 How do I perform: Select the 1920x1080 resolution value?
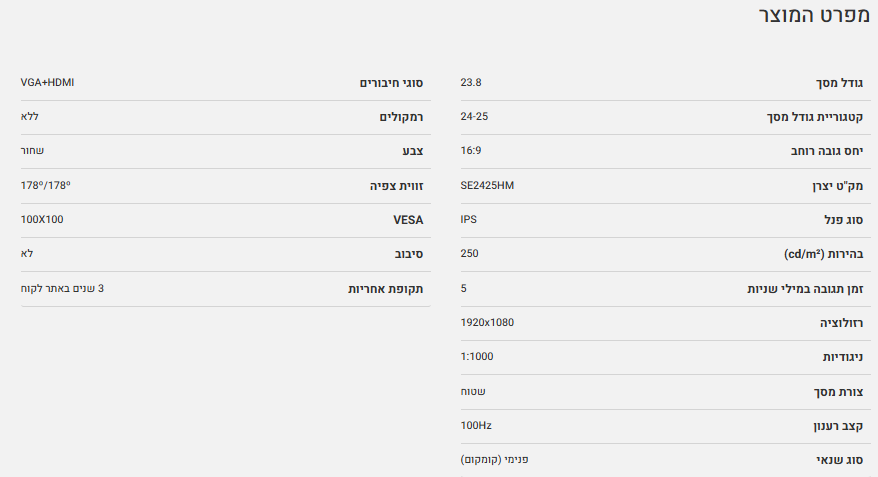tap(487, 322)
